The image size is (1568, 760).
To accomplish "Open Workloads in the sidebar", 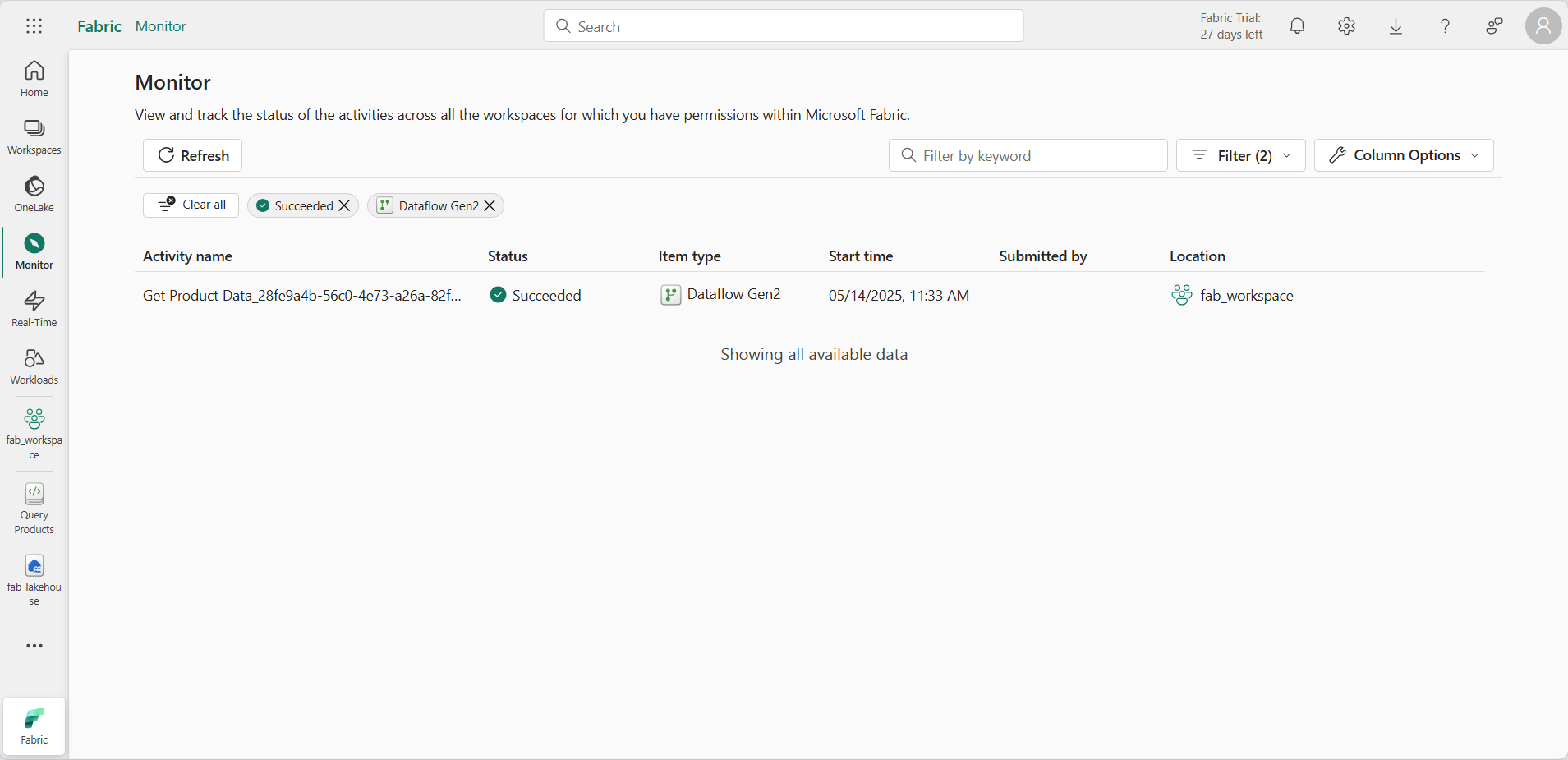I will click(x=34, y=366).
